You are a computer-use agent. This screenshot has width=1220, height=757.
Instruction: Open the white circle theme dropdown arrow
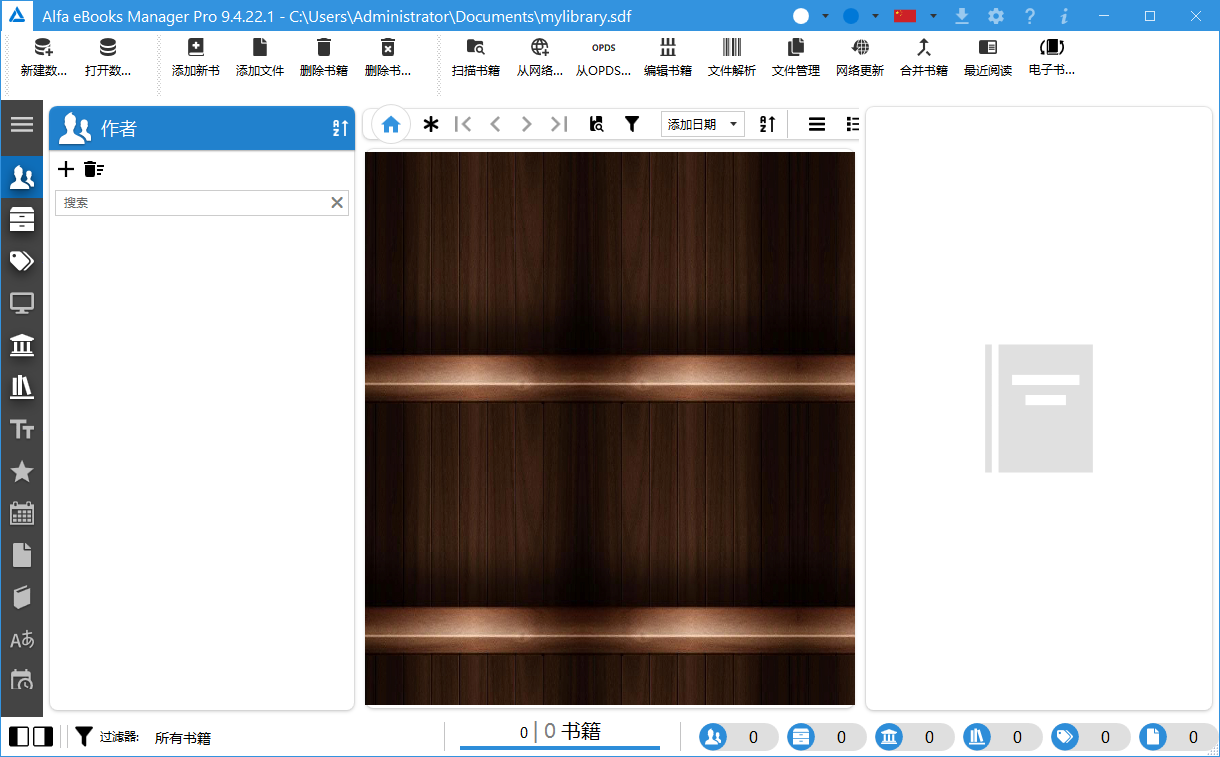[825, 16]
